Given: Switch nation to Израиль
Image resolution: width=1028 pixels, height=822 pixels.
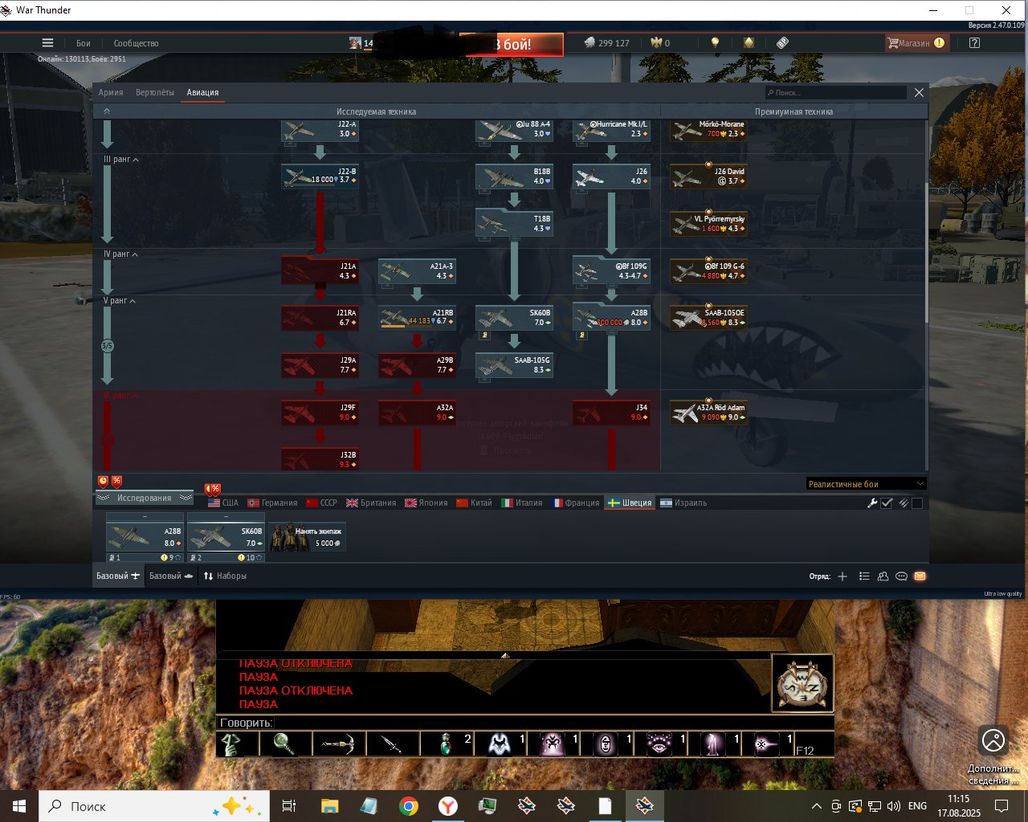Looking at the screenshot, I should click(683, 503).
